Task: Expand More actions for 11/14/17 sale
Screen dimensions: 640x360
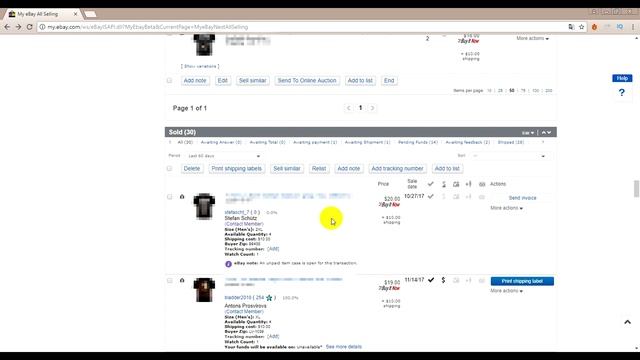Action: pyautogui.click(x=507, y=291)
